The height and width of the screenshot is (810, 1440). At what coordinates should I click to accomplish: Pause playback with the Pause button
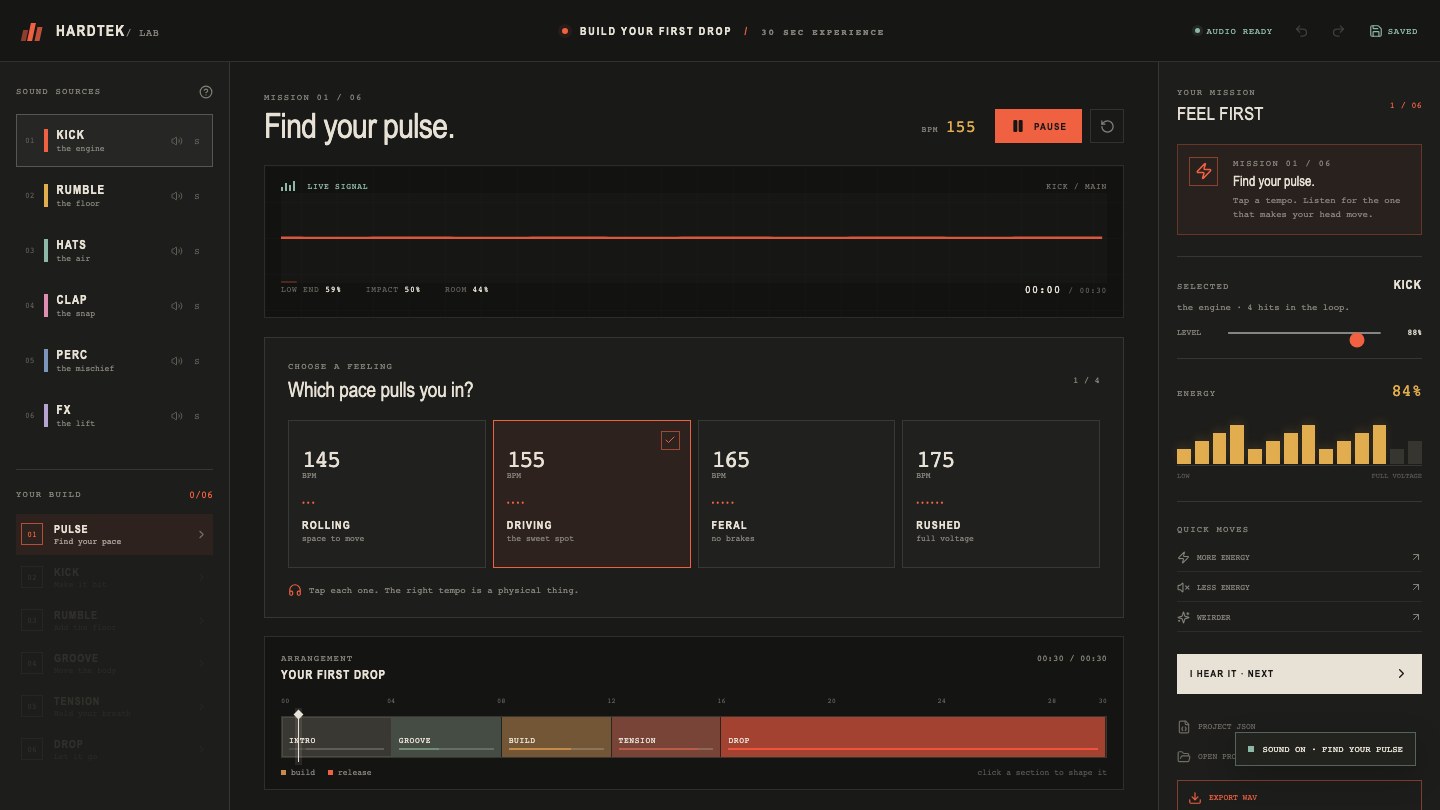click(1038, 126)
